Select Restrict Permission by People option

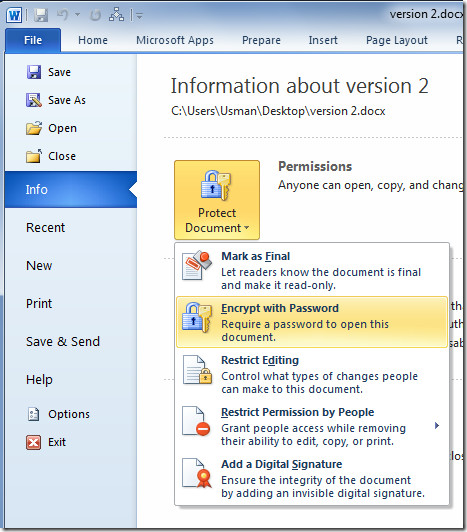coord(312,426)
